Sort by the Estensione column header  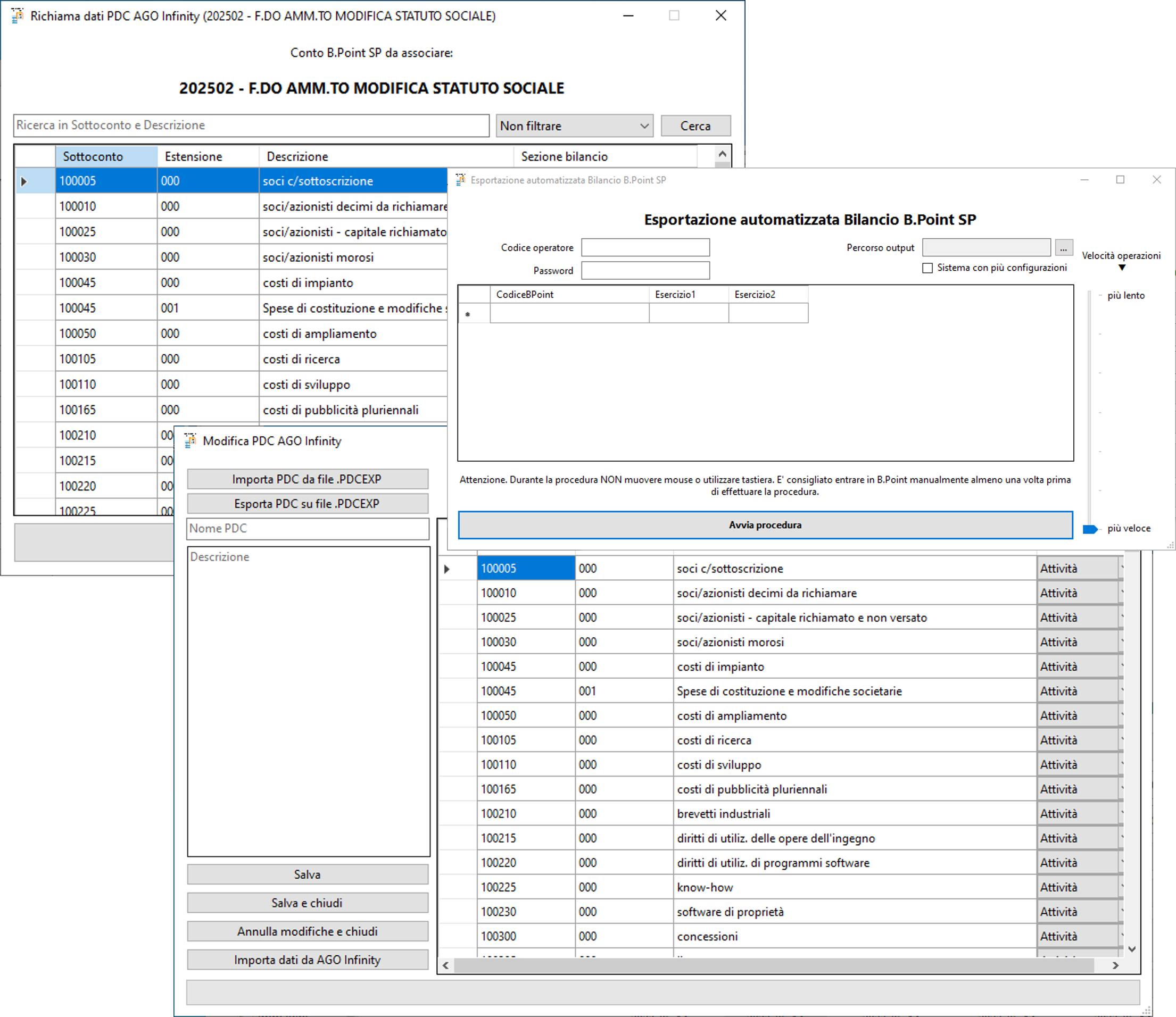(208, 156)
